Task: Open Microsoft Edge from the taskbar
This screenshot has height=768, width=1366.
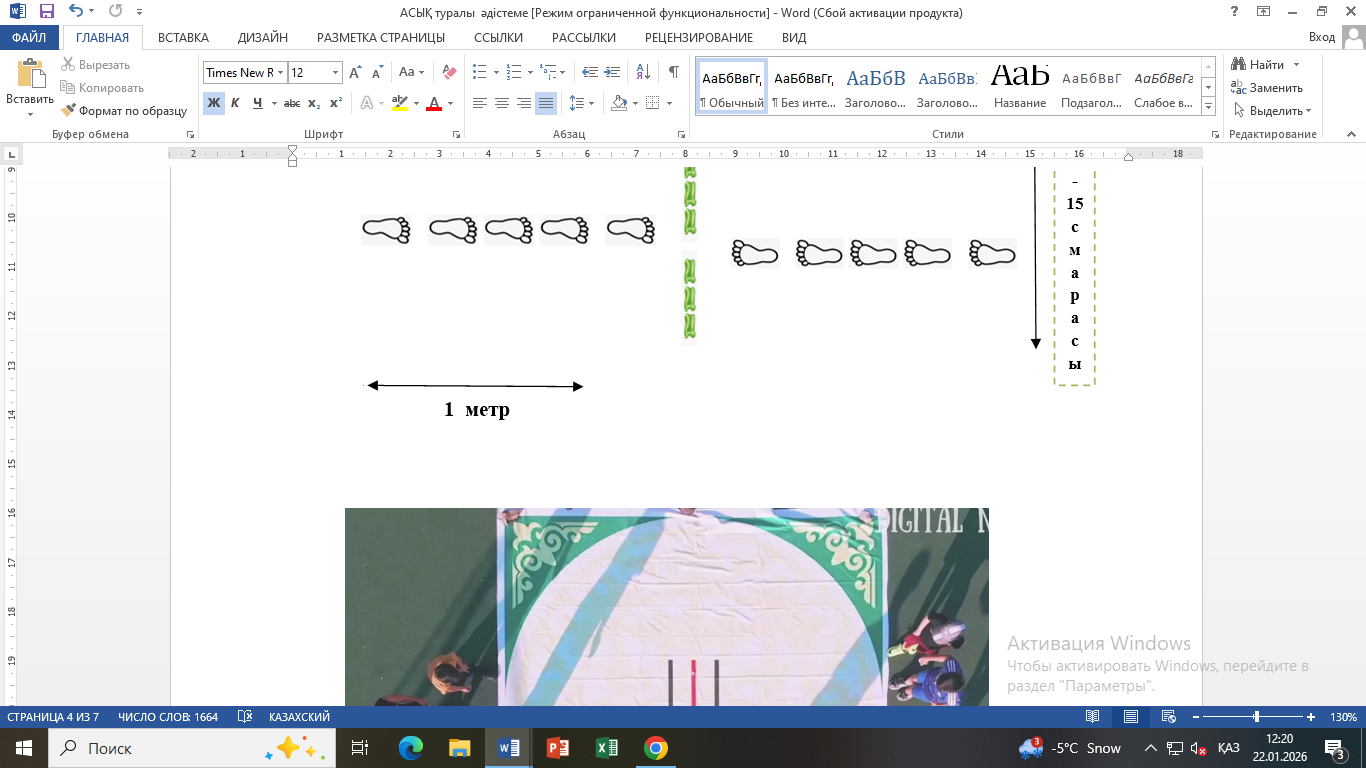Action: click(410, 748)
